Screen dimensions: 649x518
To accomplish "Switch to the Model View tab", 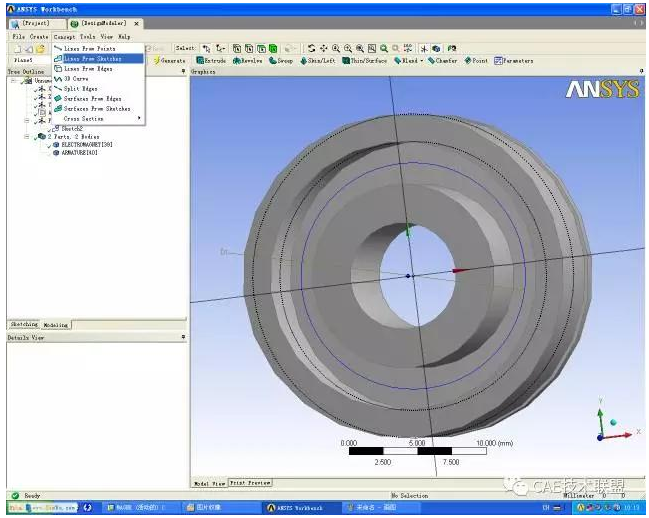I will click(x=209, y=483).
